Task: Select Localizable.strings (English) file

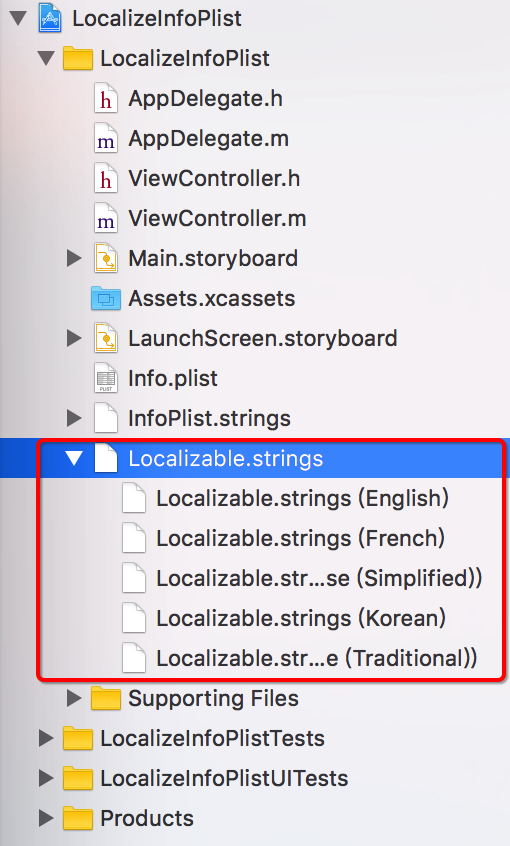Action: click(285, 499)
